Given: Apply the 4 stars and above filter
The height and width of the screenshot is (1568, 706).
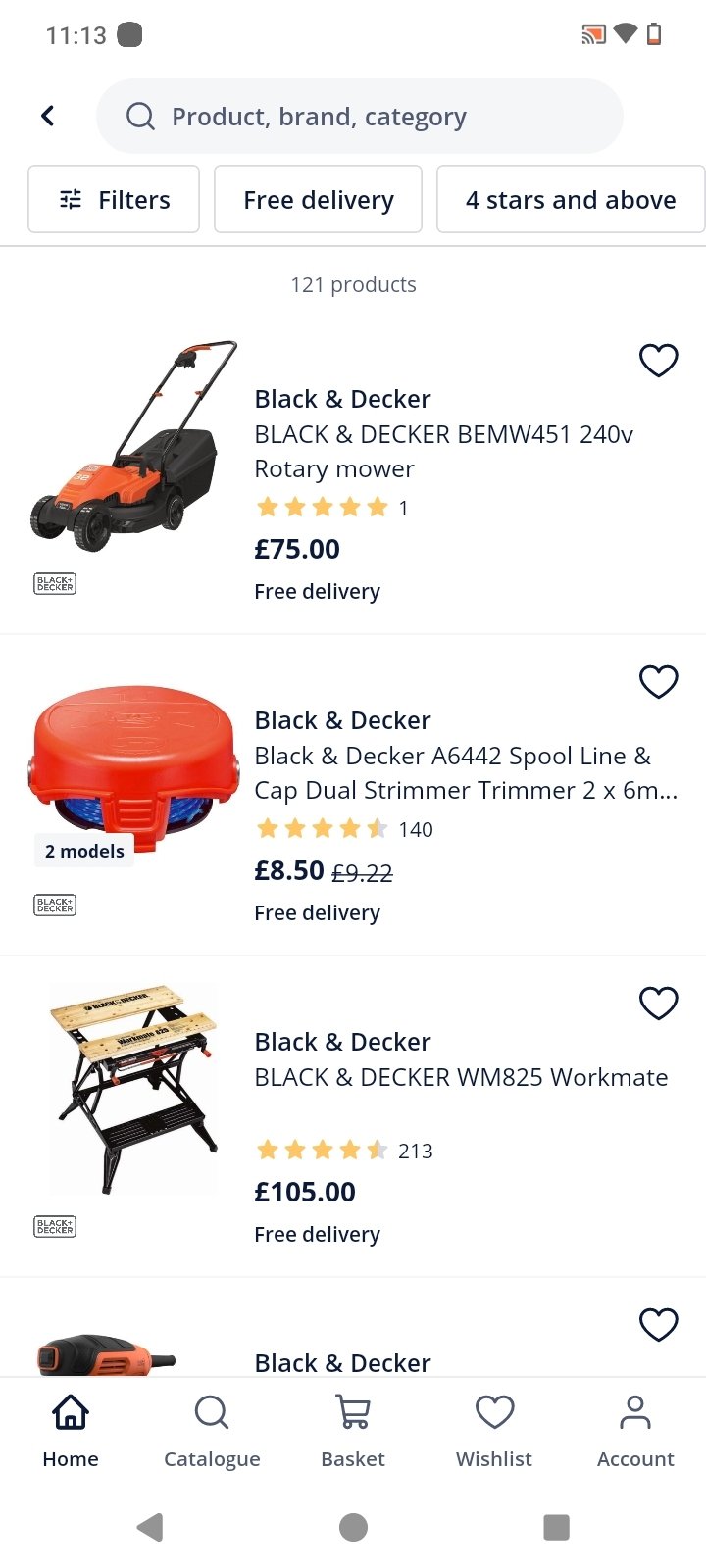Looking at the screenshot, I should (x=571, y=199).
